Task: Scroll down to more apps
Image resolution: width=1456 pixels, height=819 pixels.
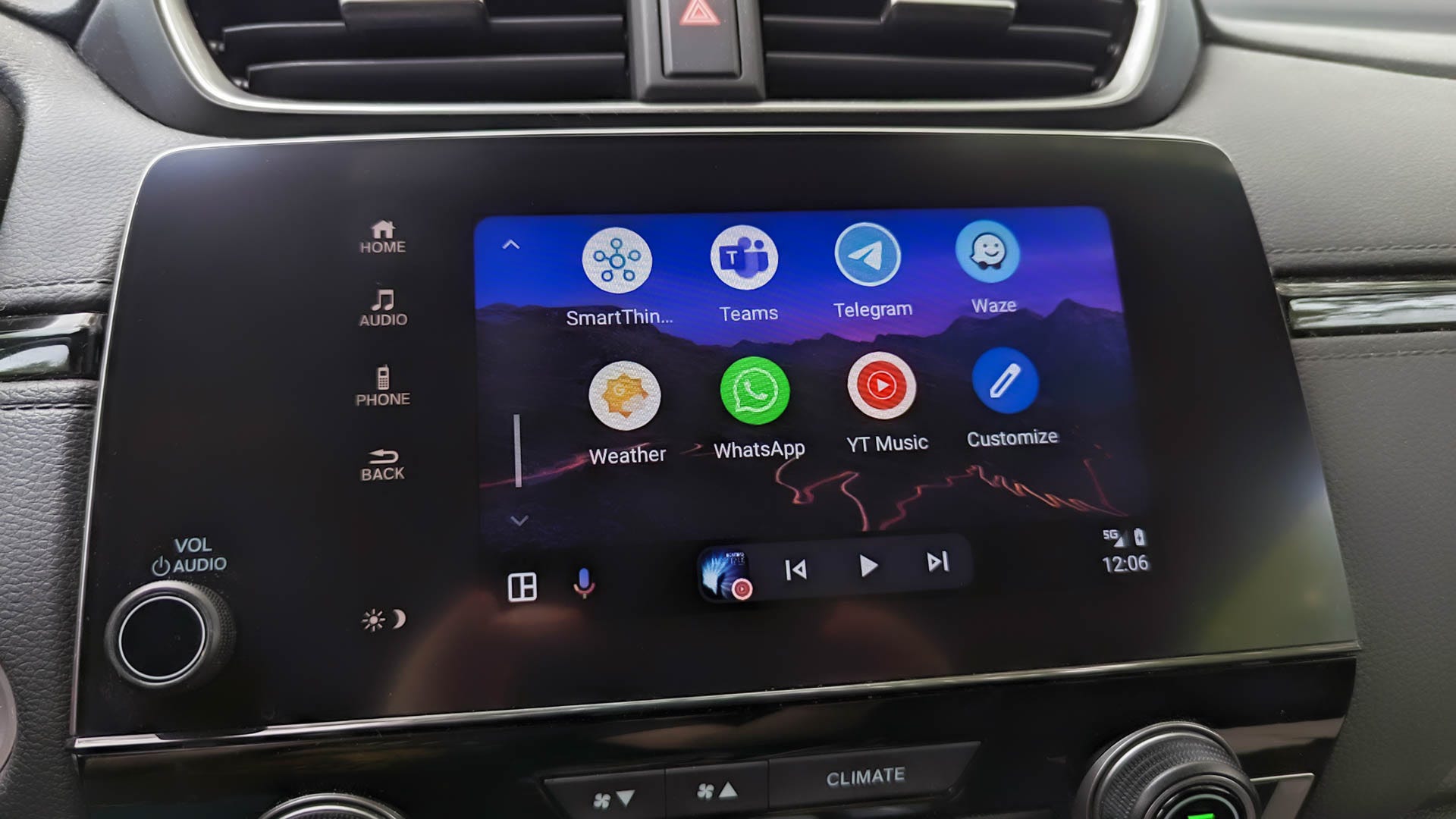Action: tap(520, 520)
